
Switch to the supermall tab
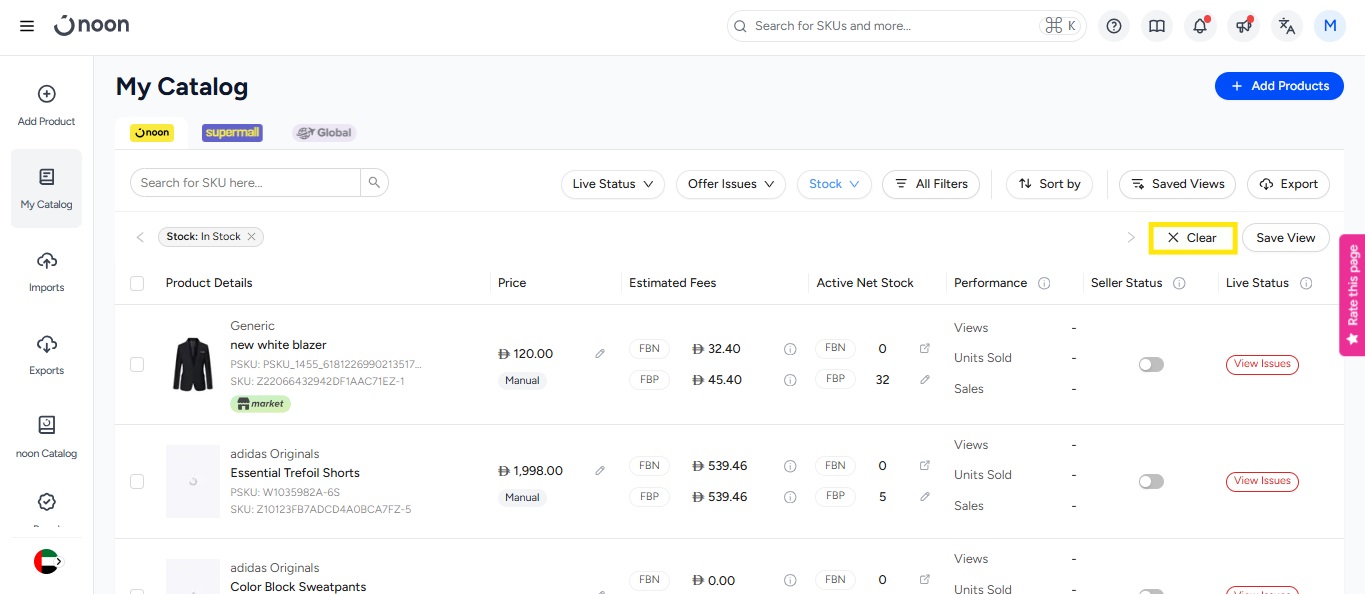point(232,132)
